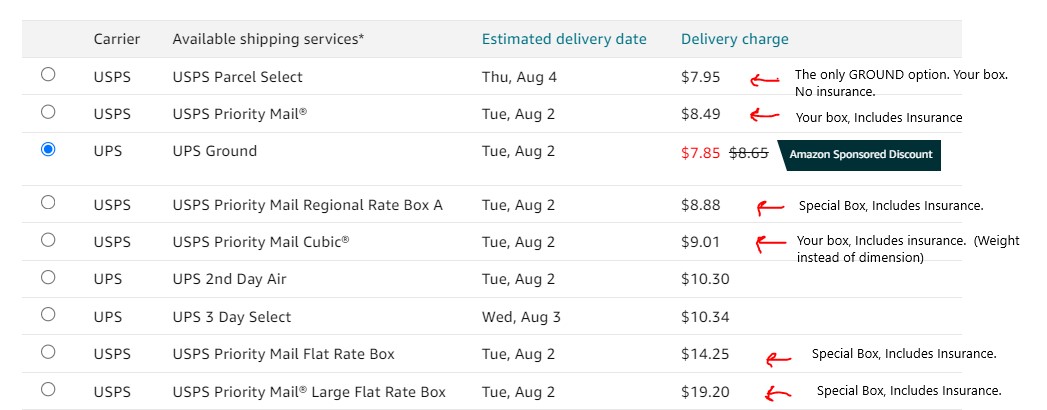Select the UPS Ground radio button

pyautogui.click(x=47, y=150)
